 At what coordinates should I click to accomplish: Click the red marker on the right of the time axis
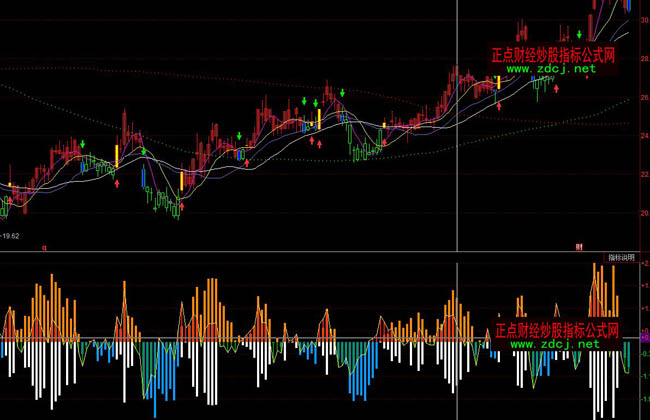pyautogui.click(x=578, y=246)
